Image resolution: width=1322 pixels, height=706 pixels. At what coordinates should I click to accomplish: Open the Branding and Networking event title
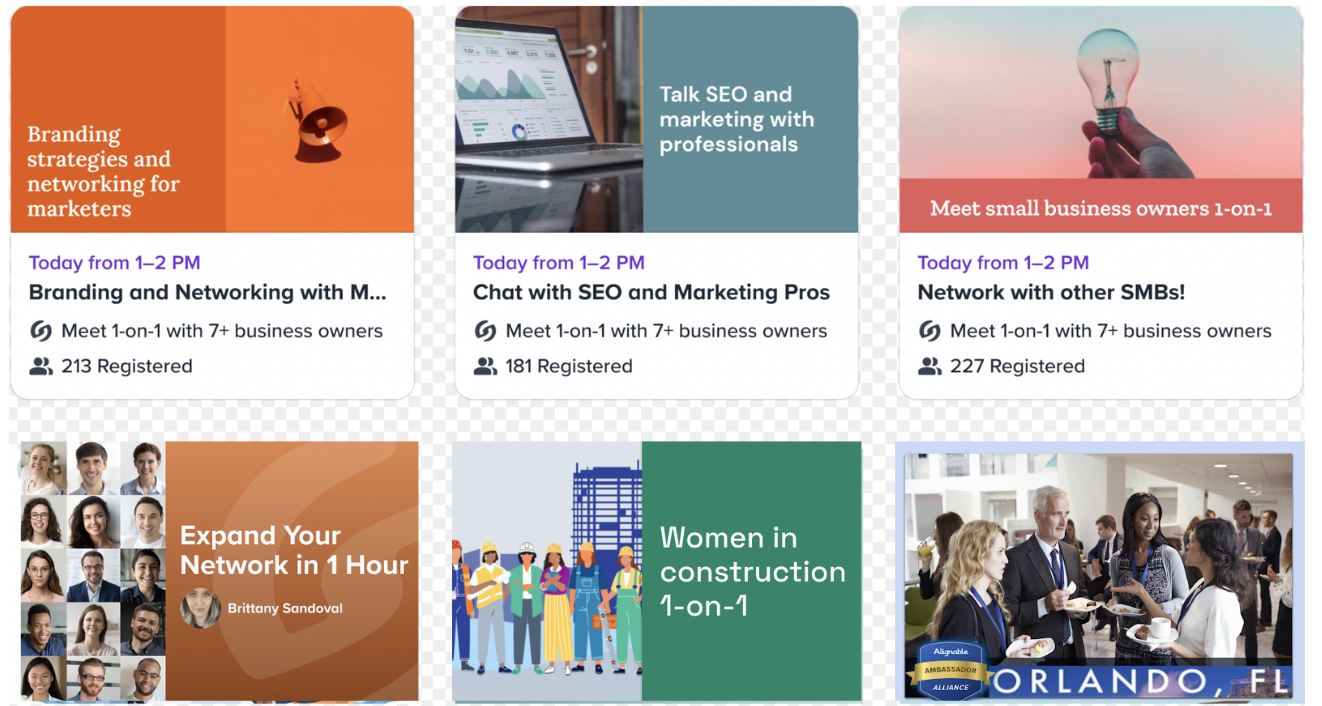pos(207,293)
